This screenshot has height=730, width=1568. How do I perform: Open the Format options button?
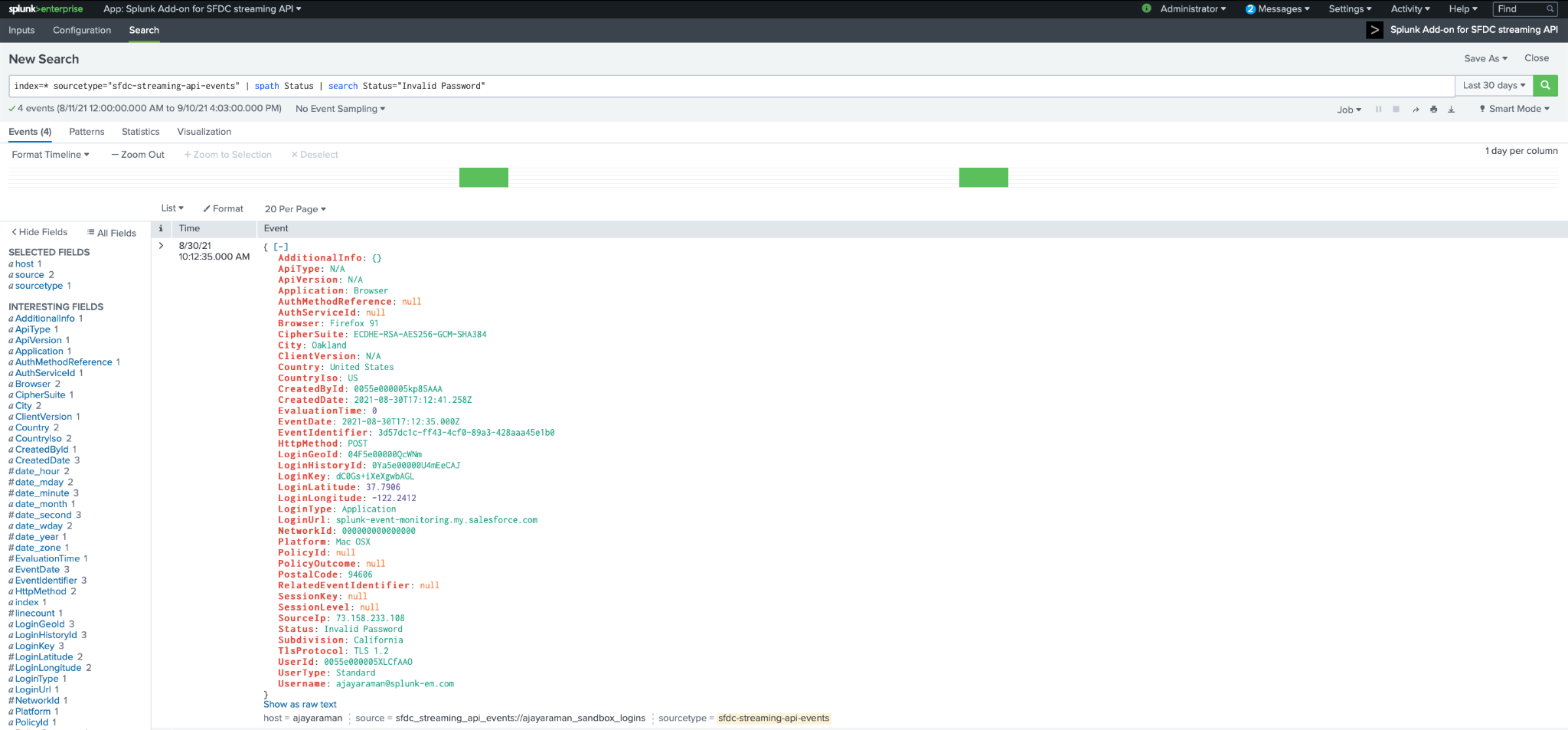coord(223,208)
